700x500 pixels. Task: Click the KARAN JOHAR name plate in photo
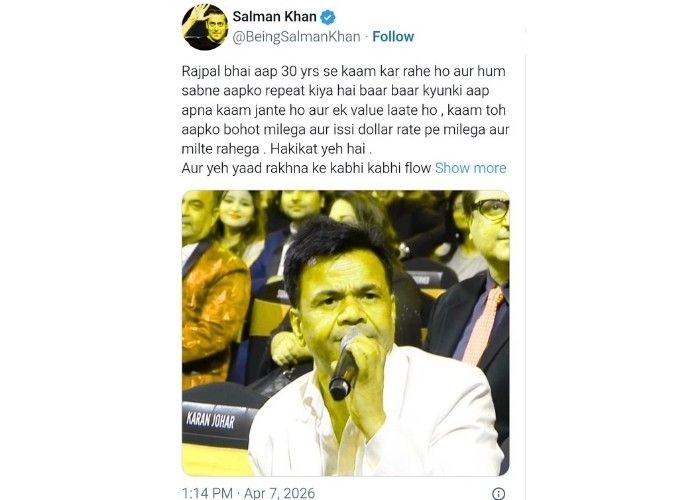pos(211,421)
